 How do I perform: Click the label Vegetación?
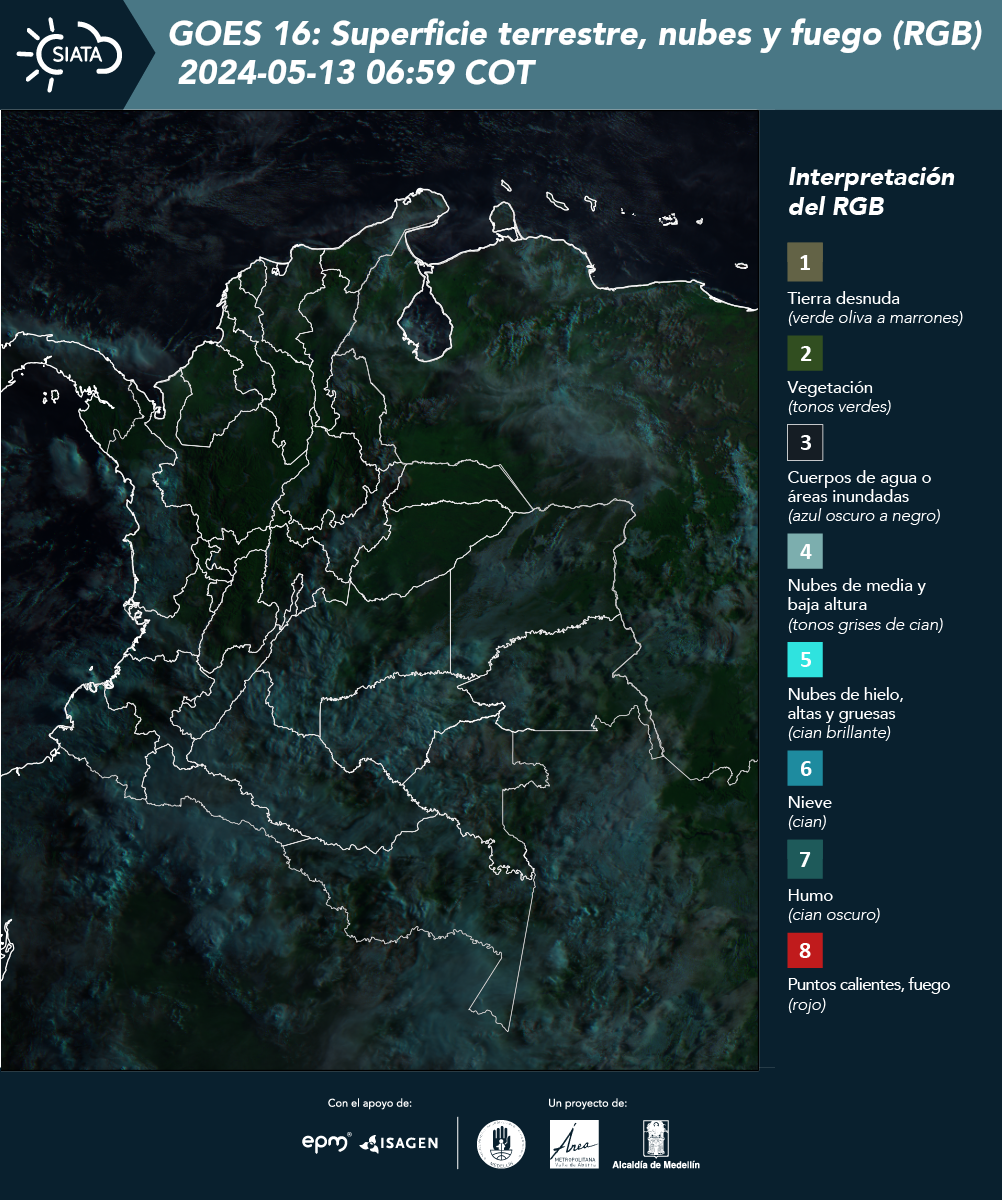pos(830,387)
